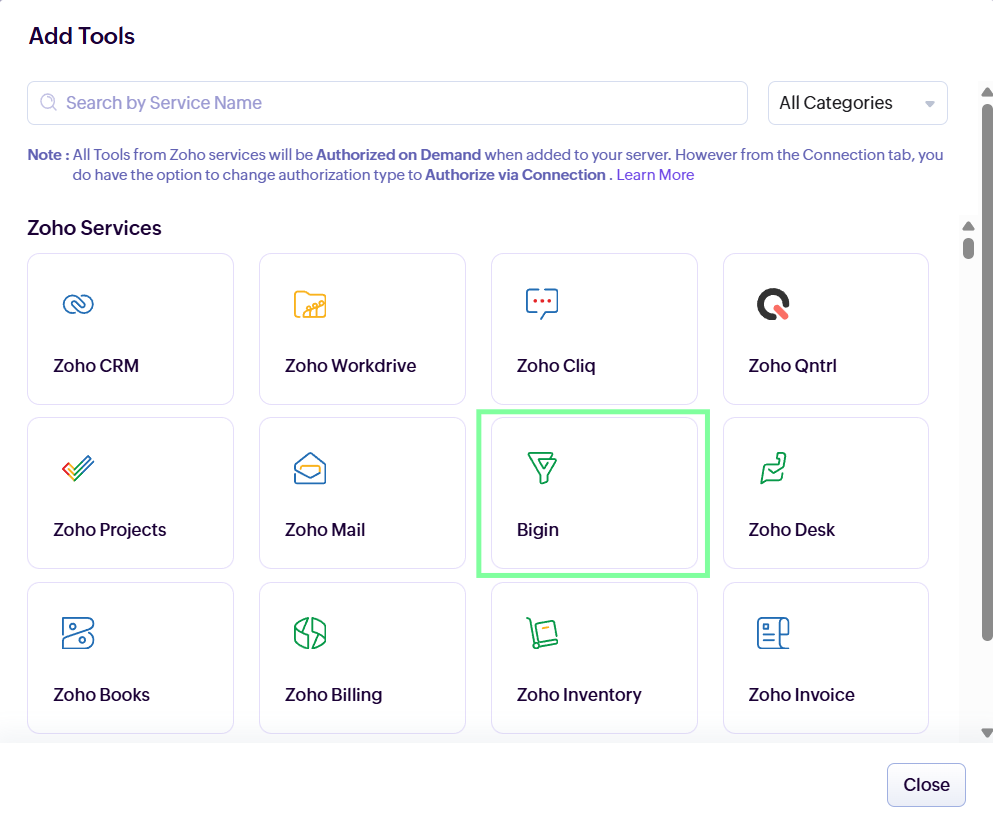Select the Zoho Invoice document icon
993x821 pixels.
pyautogui.click(x=773, y=633)
